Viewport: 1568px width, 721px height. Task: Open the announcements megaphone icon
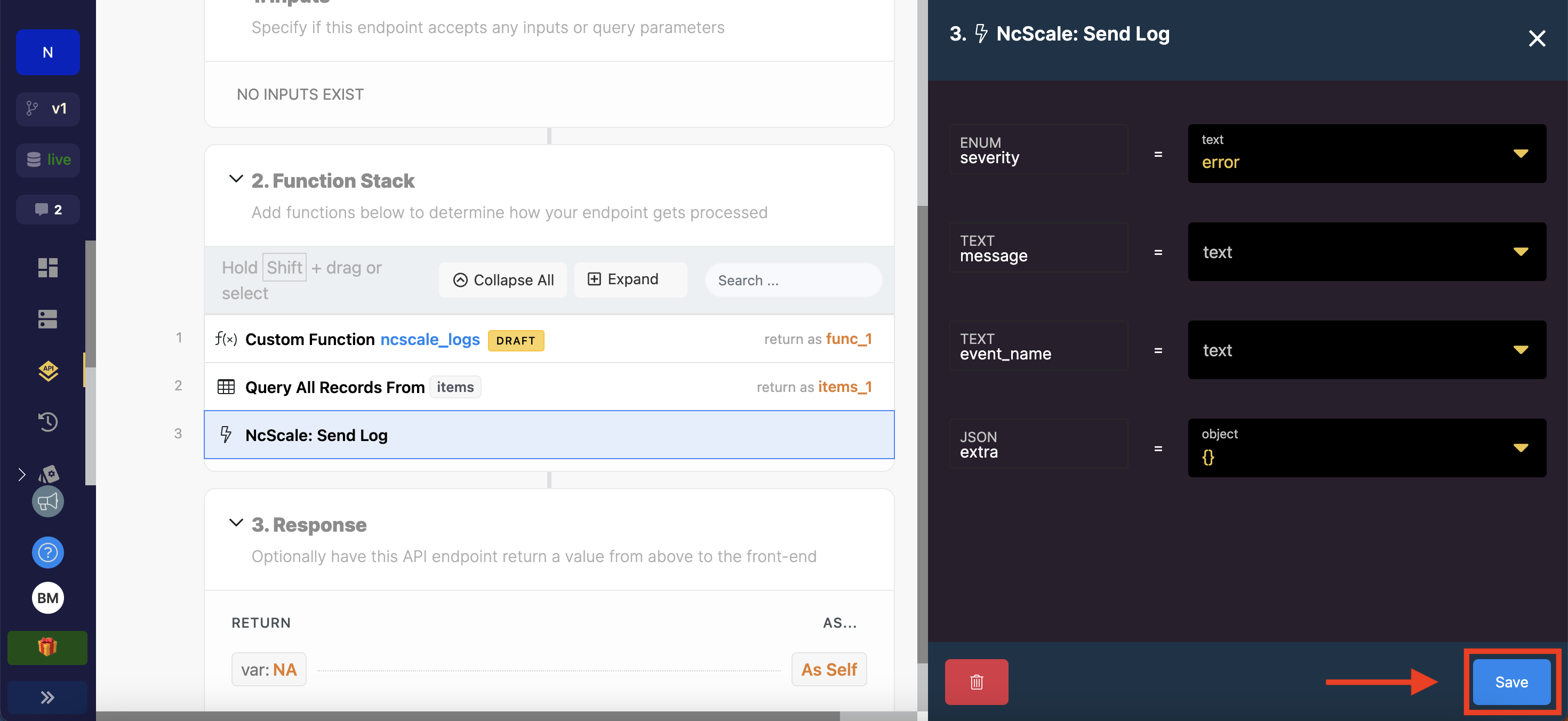47,501
